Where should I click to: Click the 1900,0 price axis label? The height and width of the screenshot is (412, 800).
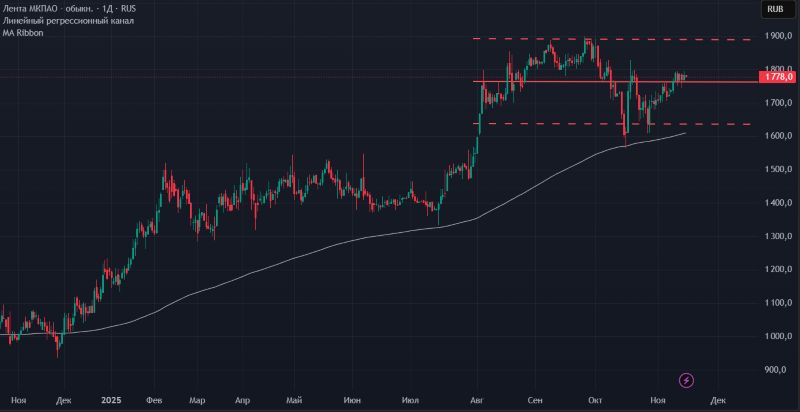point(777,36)
